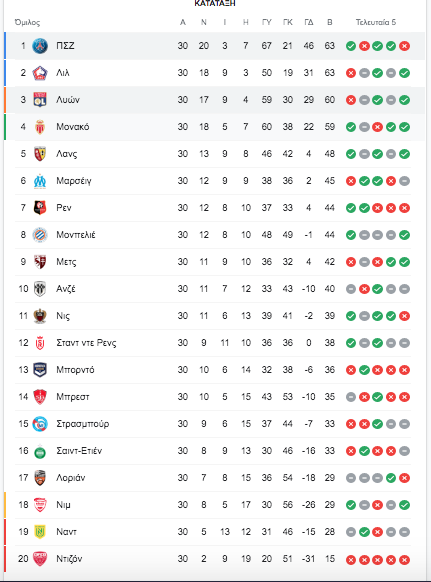Open the Σταντ ντε Ρενς team link
431x582 pixels.
pos(86,343)
